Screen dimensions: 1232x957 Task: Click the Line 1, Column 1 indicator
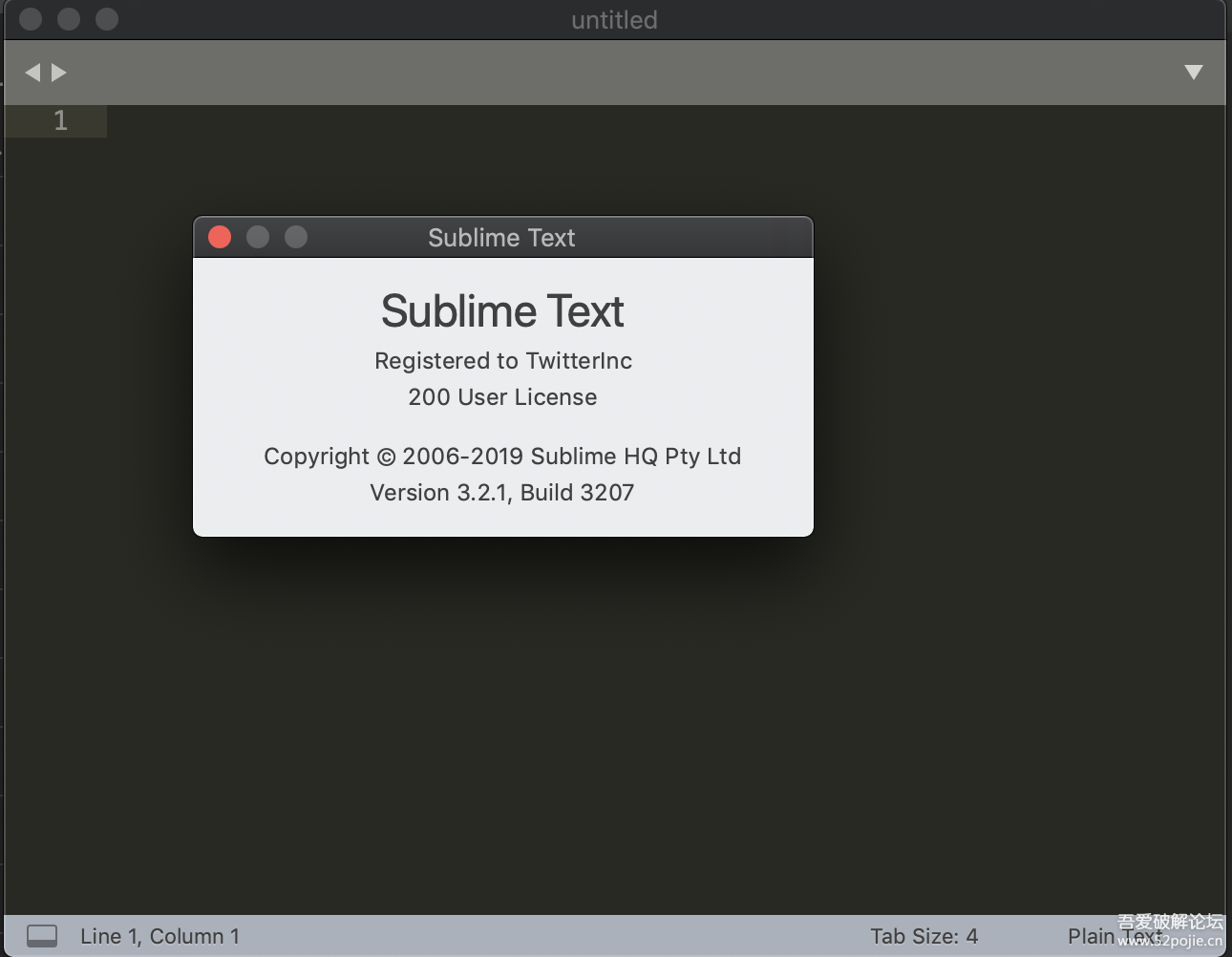pos(159,936)
